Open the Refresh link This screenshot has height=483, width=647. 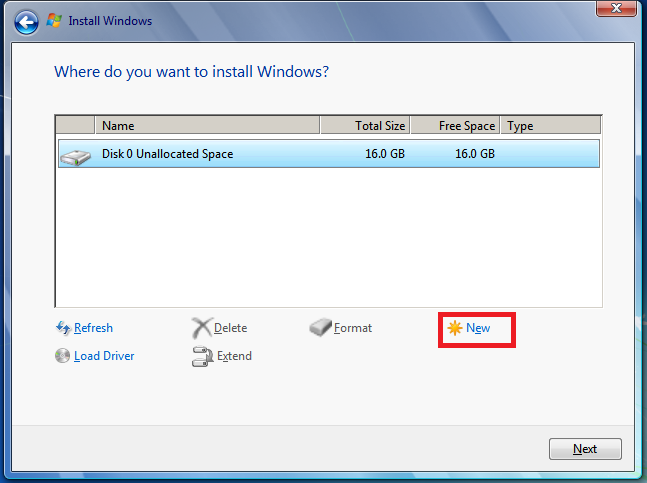click(93, 328)
